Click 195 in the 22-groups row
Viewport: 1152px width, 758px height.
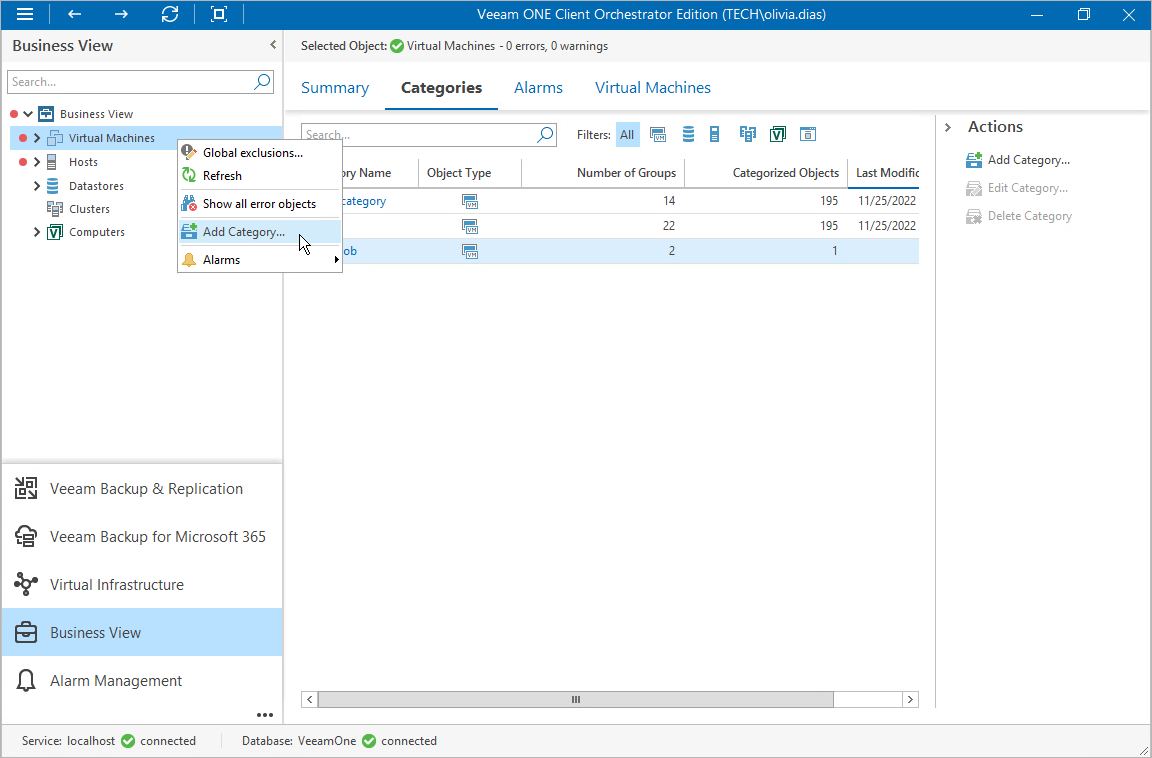[829, 225]
